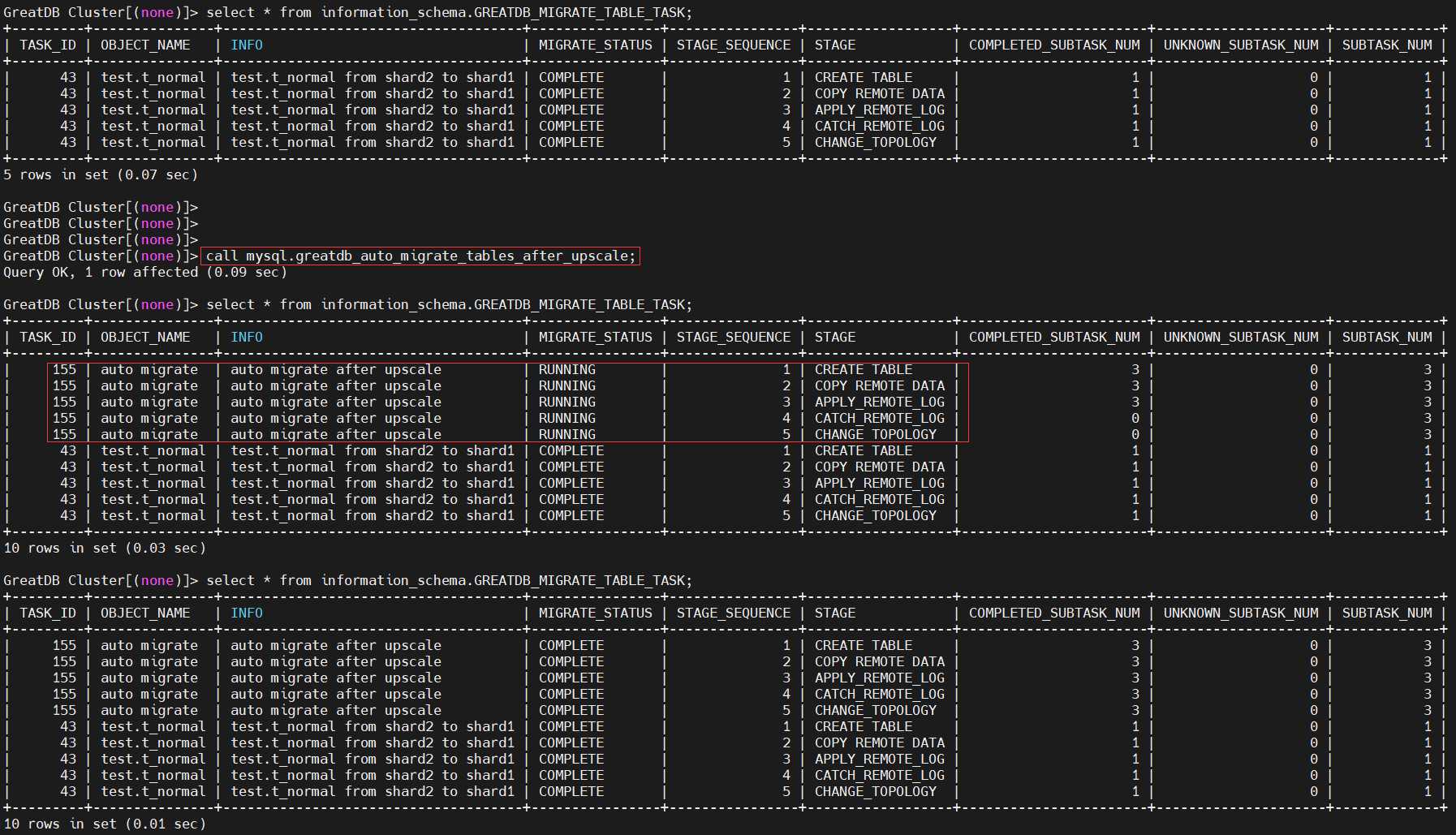Viewport: 1456px width, 835px height.
Task: Click the MIGRATE_STATUS header in the second table
Action: coord(595,338)
